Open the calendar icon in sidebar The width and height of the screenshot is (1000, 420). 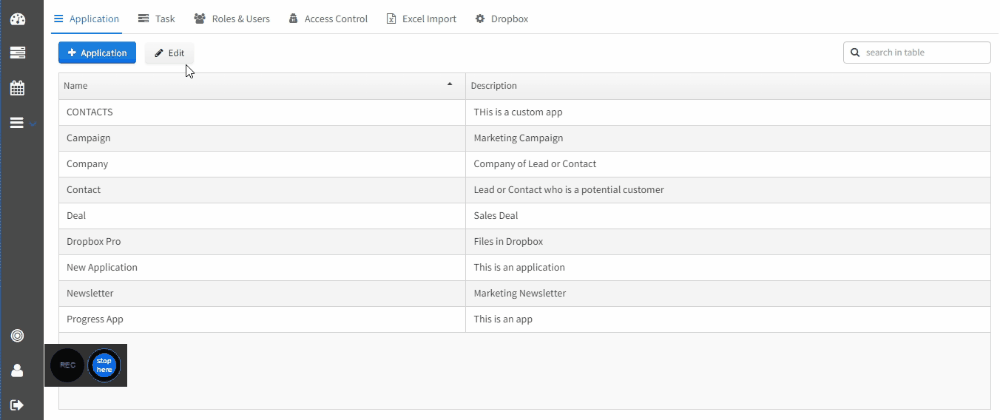(x=17, y=88)
